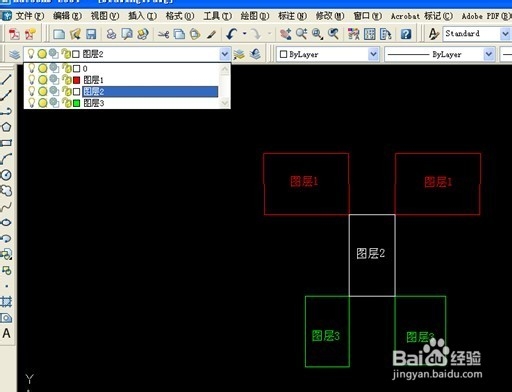
Task: Open 编辑 (Edit) menu
Action: pyautogui.click(x=67, y=16)
